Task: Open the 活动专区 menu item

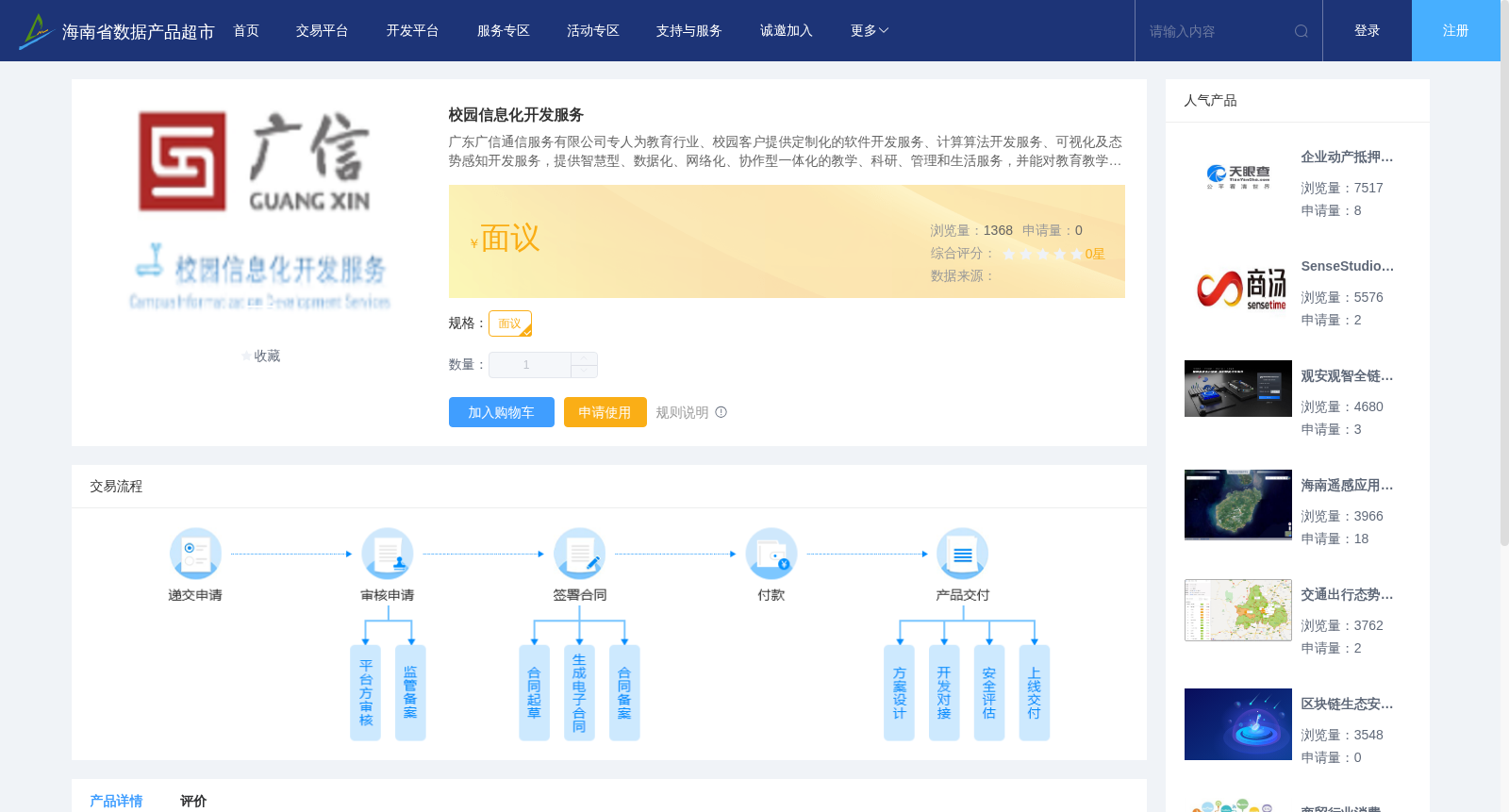Action: (x=593, y=31)
